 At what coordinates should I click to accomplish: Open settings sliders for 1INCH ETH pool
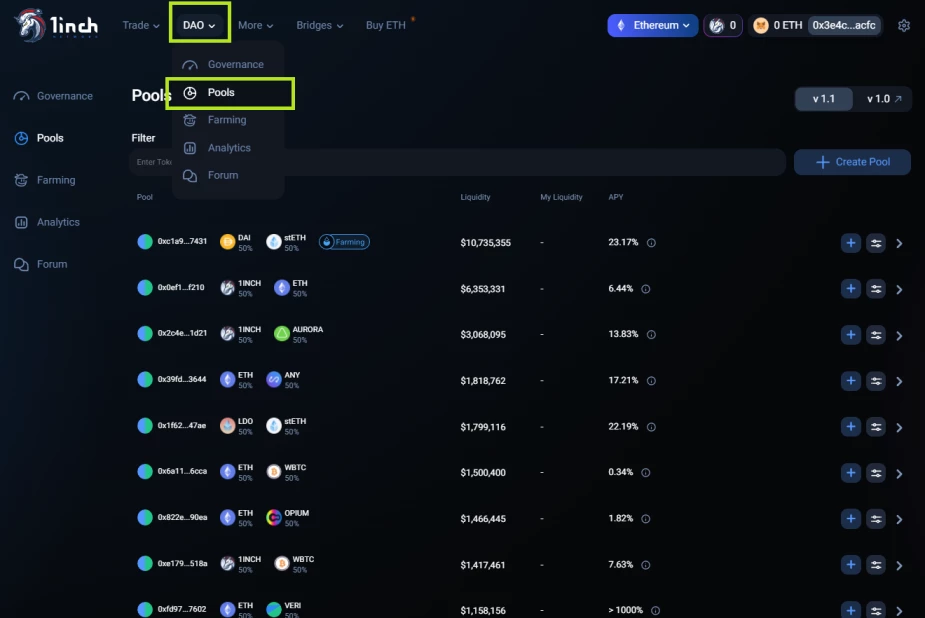click(x=876, y=289)
